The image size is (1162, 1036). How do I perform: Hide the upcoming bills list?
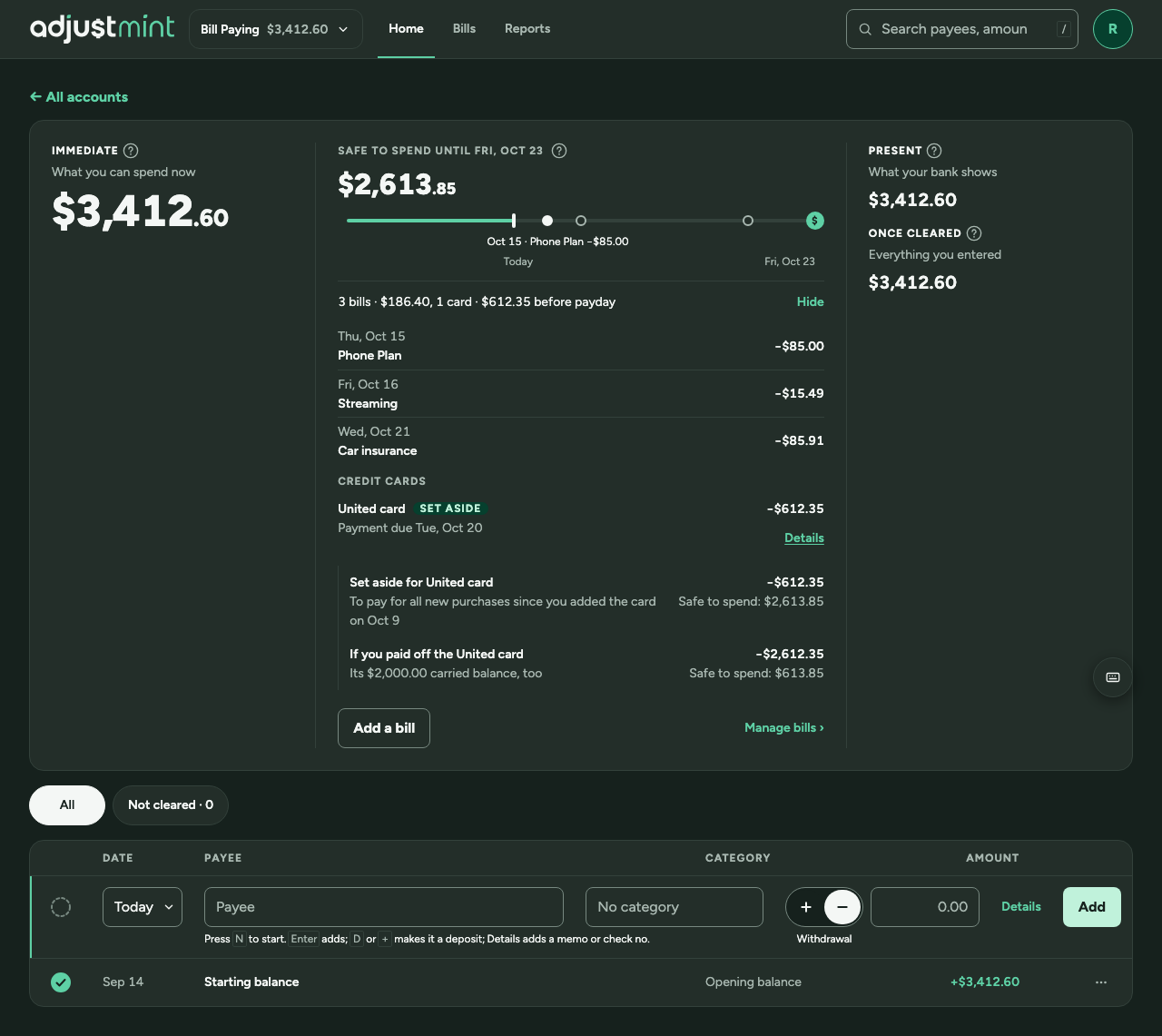810,302
